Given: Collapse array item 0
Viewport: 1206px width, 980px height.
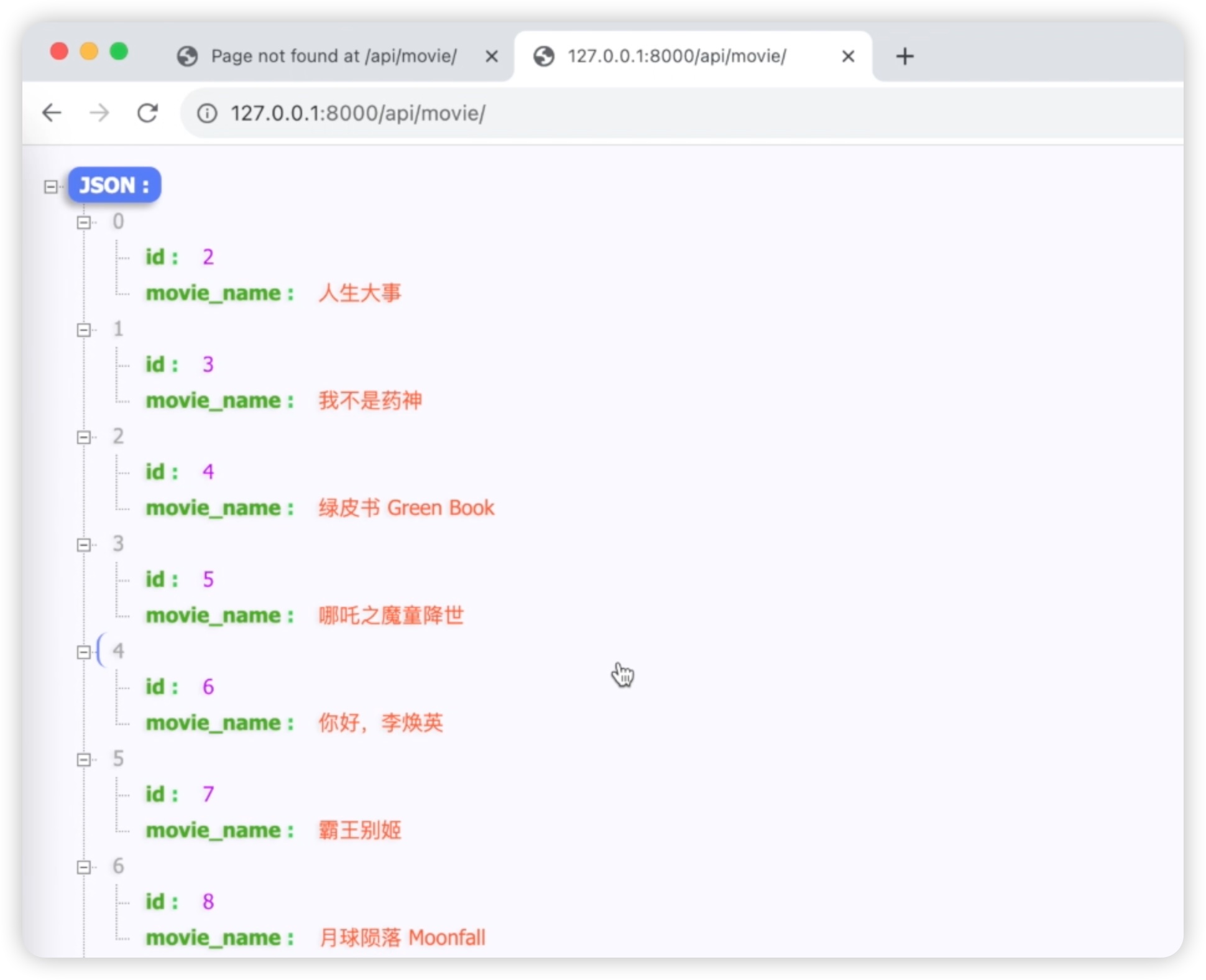Looking at the screenshot, I should pos(84,223).
